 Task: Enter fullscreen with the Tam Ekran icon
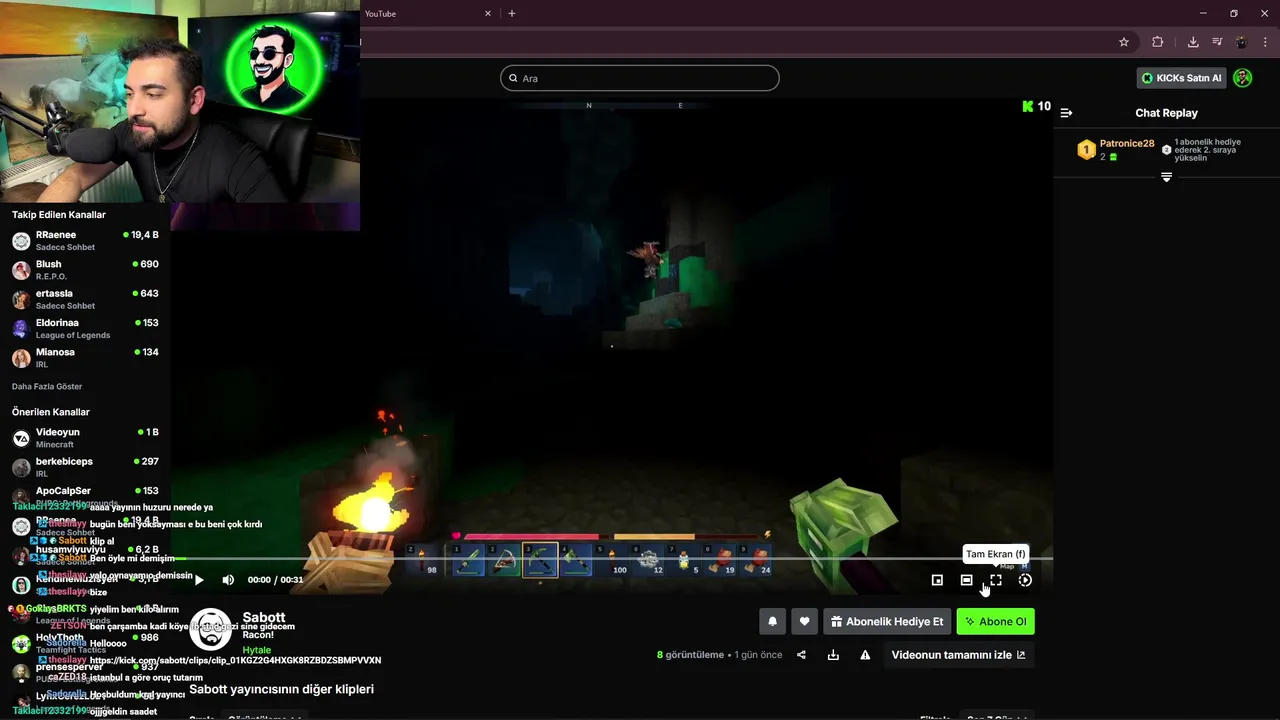(x=996, y=580)
